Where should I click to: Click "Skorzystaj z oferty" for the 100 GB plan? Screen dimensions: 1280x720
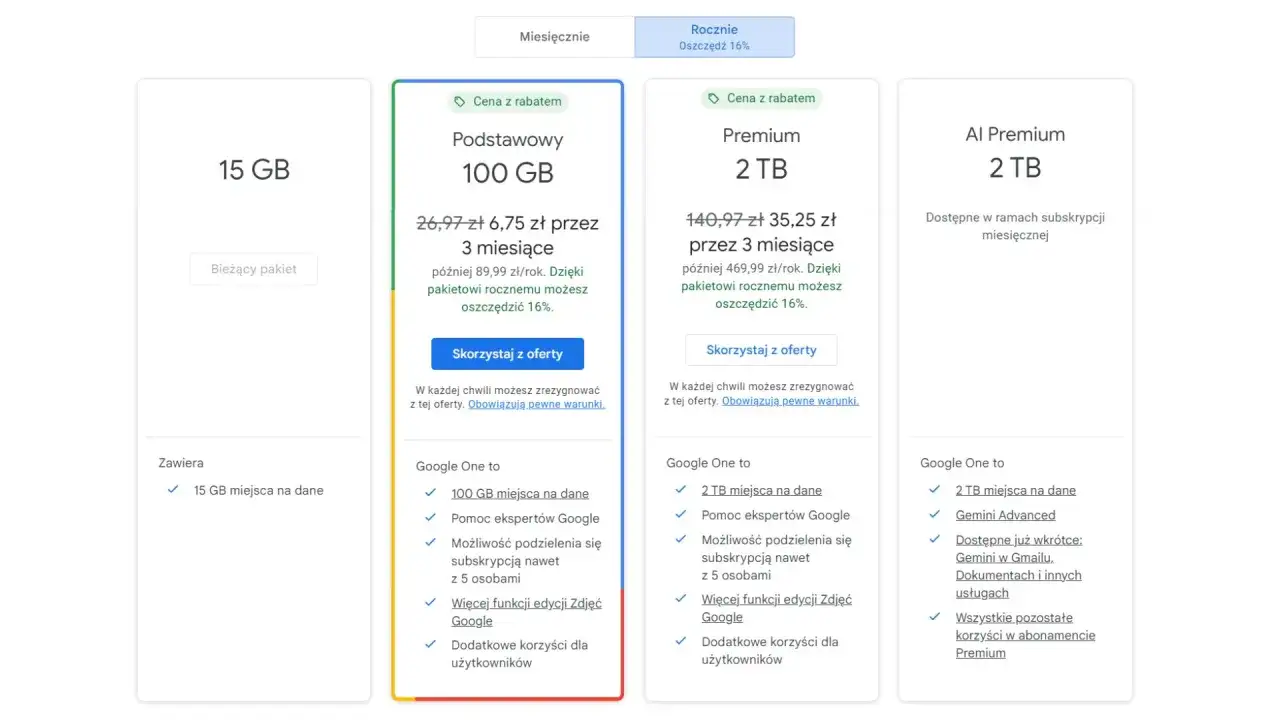point(507,353)
